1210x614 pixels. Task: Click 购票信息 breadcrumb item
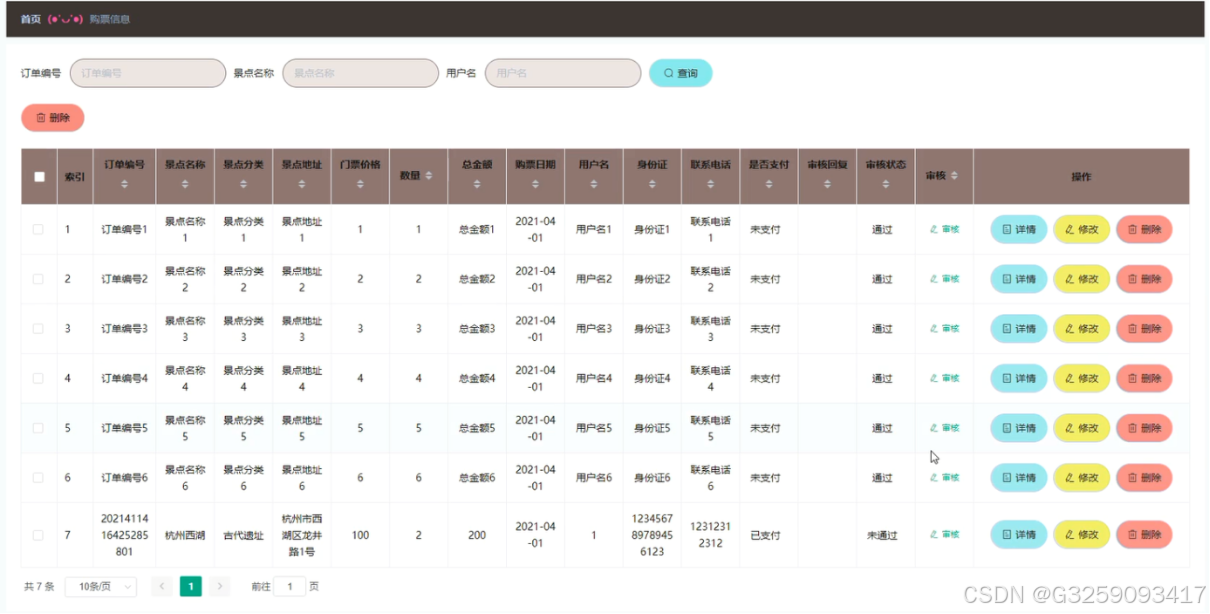(x=109, y=19)
